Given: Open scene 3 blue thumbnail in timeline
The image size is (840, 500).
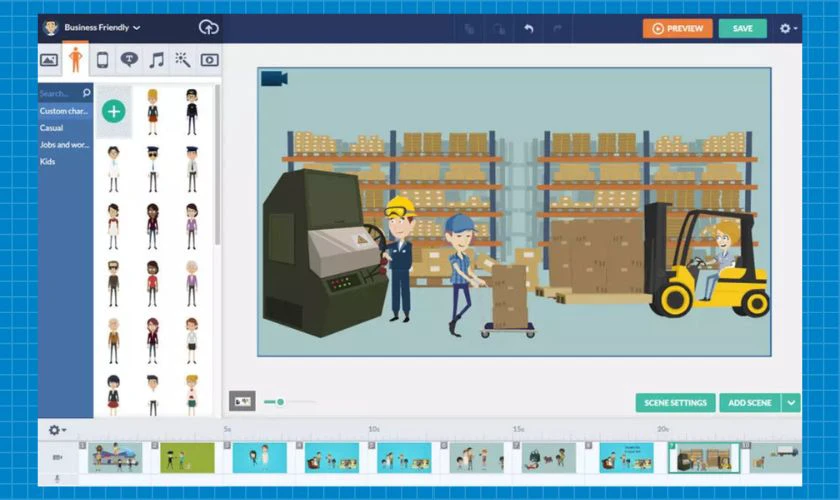Looking at the screenshot, I should click(x=260, y=458).
